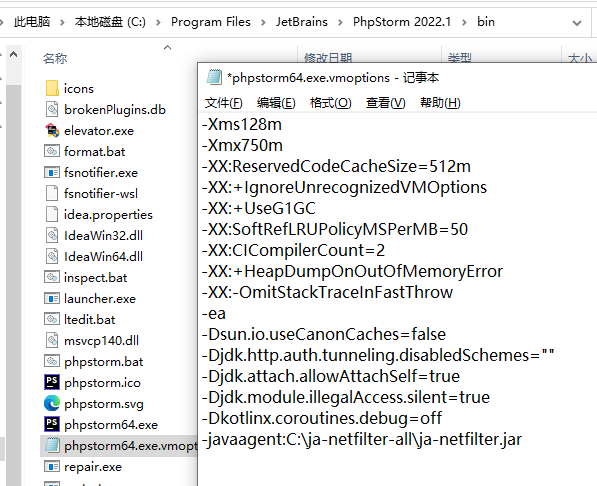Click the ltedit.bat file icon
The height and width of the screenshot is (486, 597).
coord(52,319)
